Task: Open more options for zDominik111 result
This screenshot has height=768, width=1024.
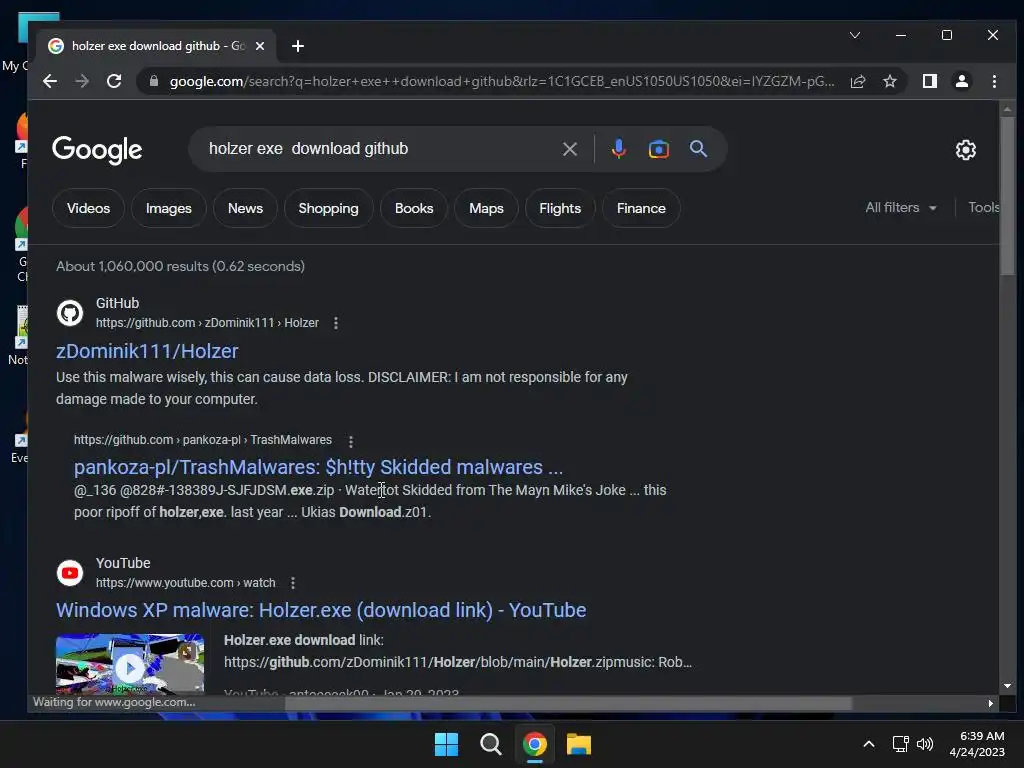Action: (336, 323)
